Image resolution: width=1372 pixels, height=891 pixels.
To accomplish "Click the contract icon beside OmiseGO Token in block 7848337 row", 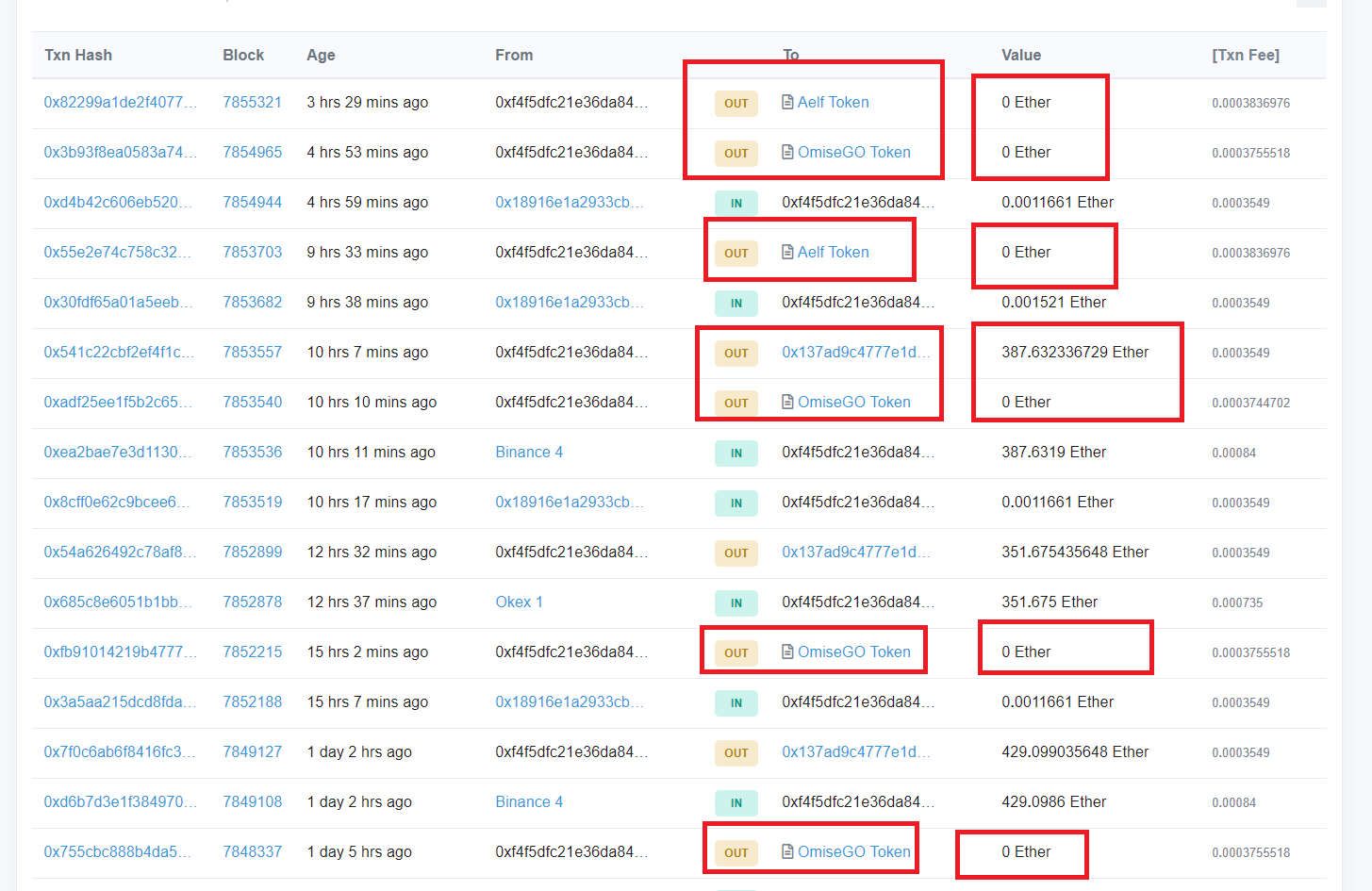I will pyautogui.click(x=787, y=851).
